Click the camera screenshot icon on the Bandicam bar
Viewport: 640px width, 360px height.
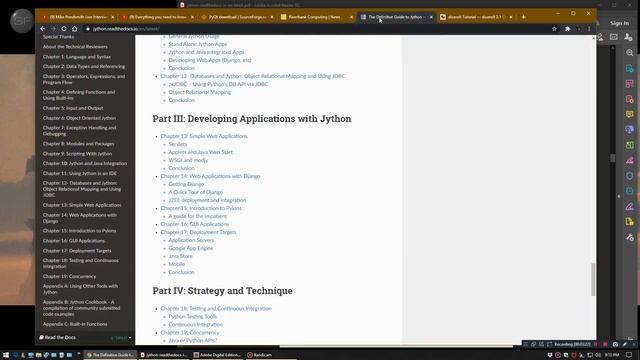coord(615,344)
